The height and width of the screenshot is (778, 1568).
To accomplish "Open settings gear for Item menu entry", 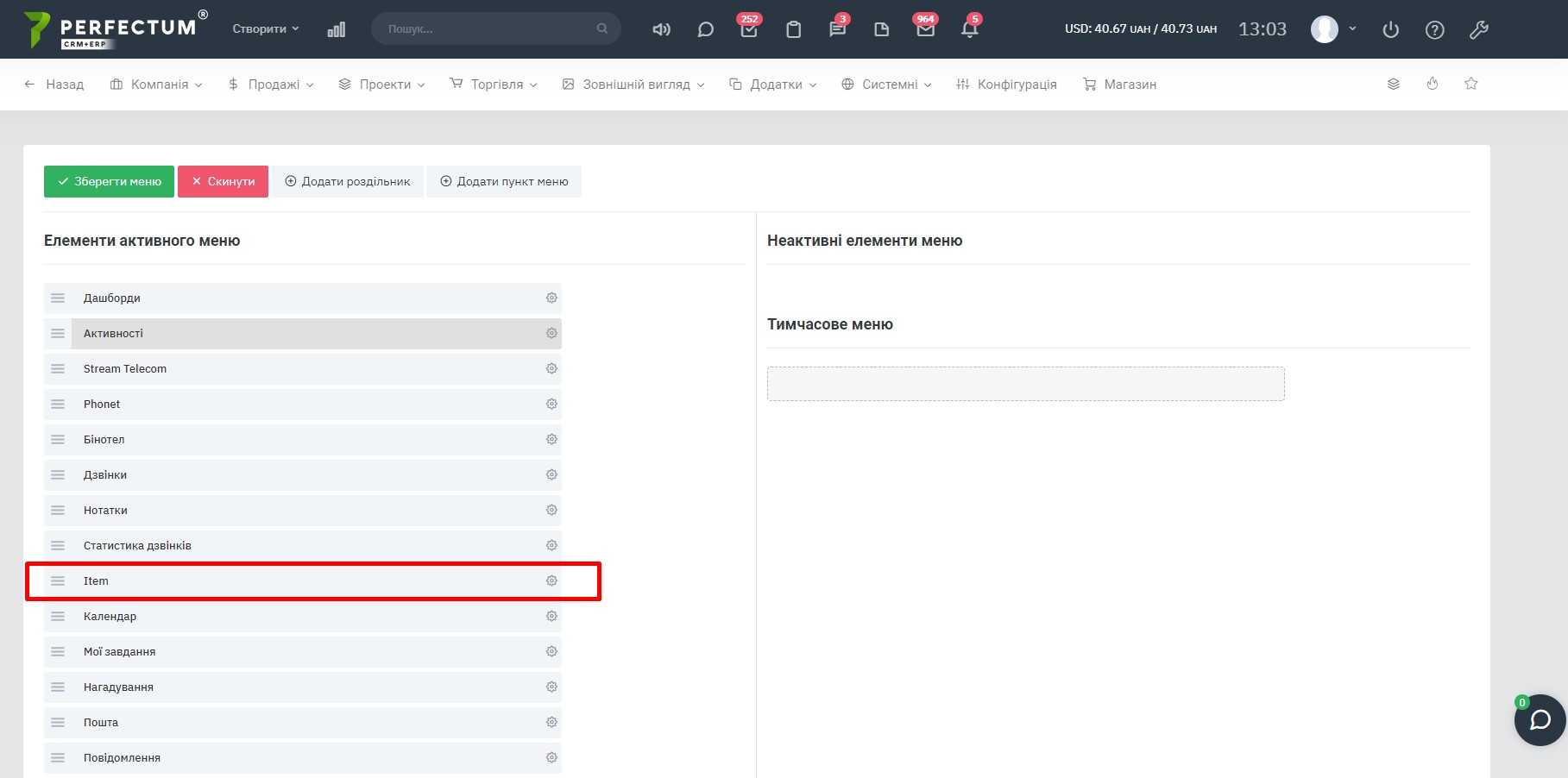I will 551,580.
